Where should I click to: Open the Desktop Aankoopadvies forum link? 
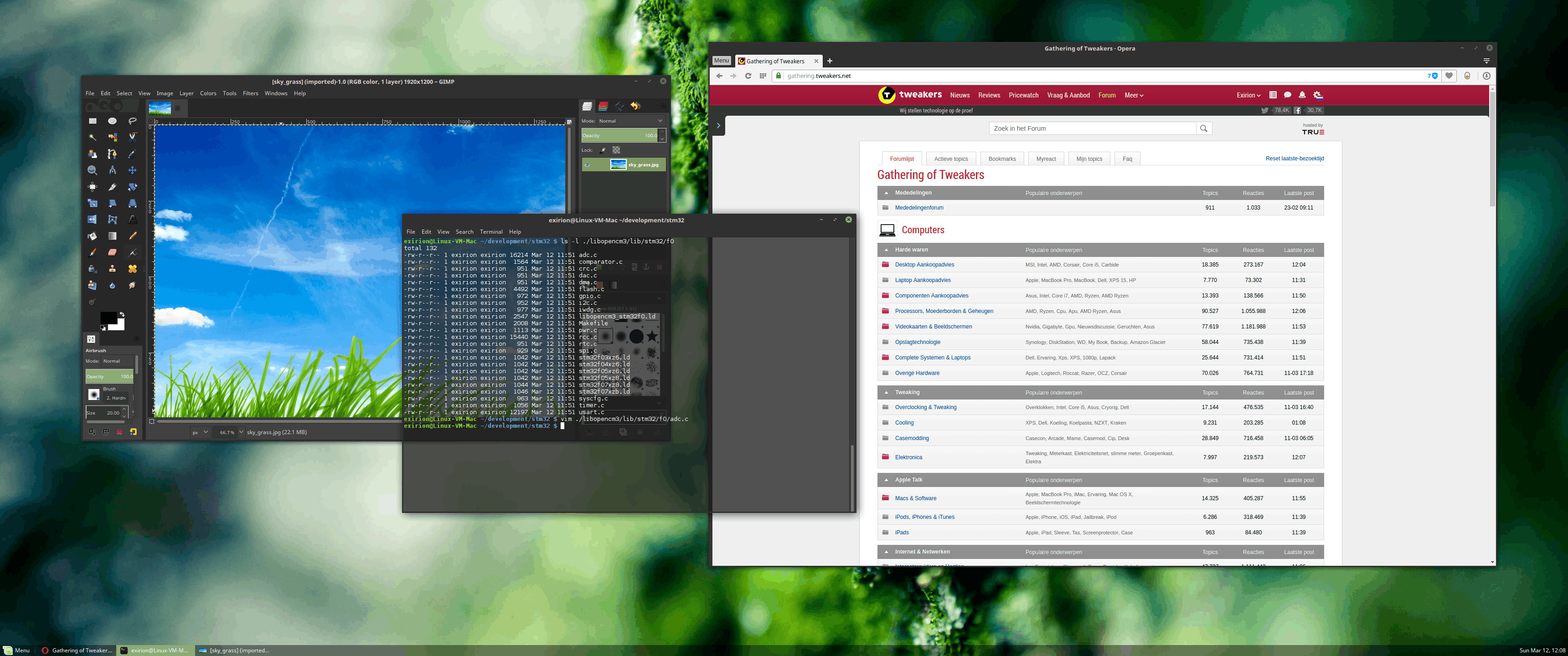point(924,265)
